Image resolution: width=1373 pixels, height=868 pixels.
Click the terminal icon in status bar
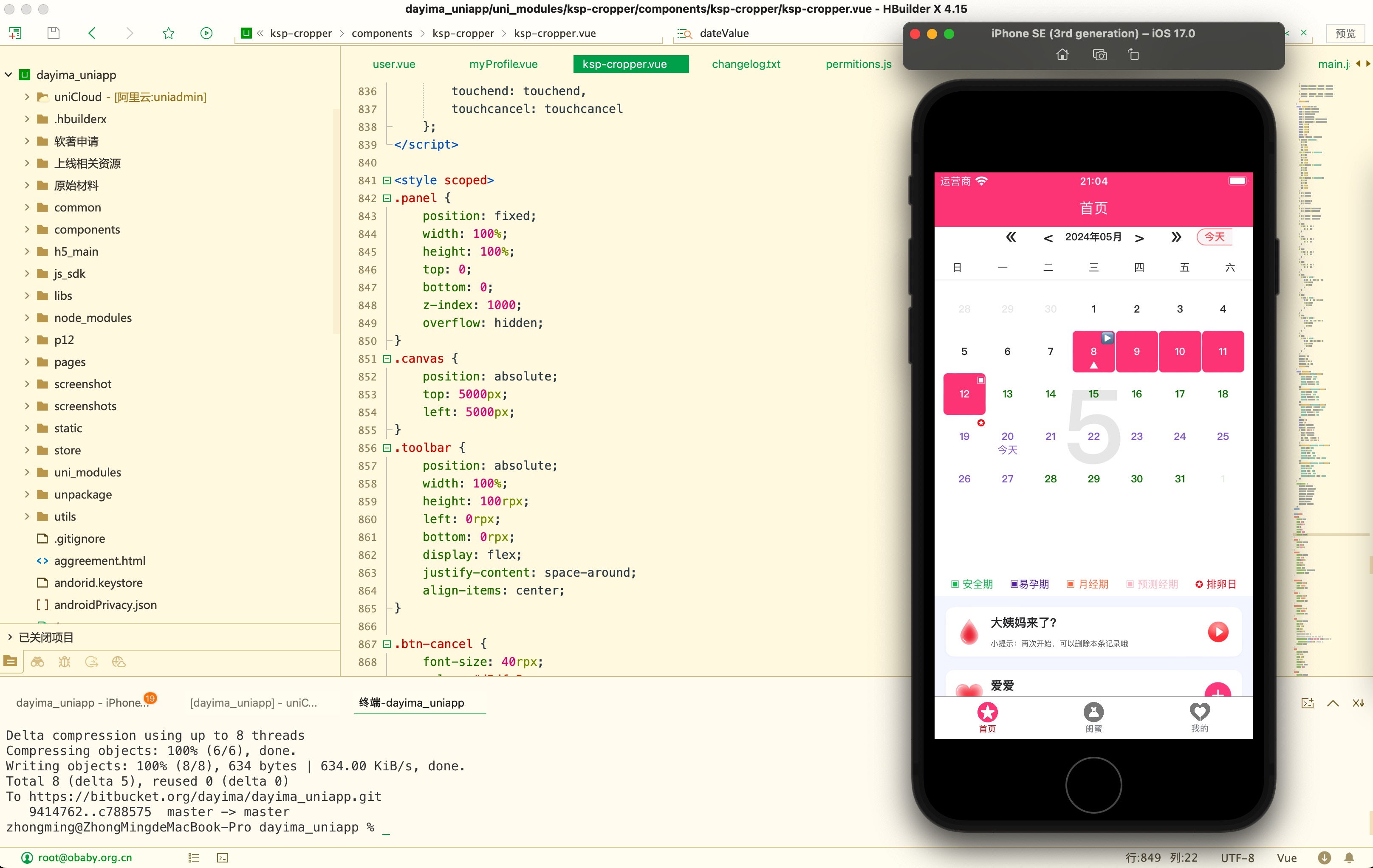(222, 858)
